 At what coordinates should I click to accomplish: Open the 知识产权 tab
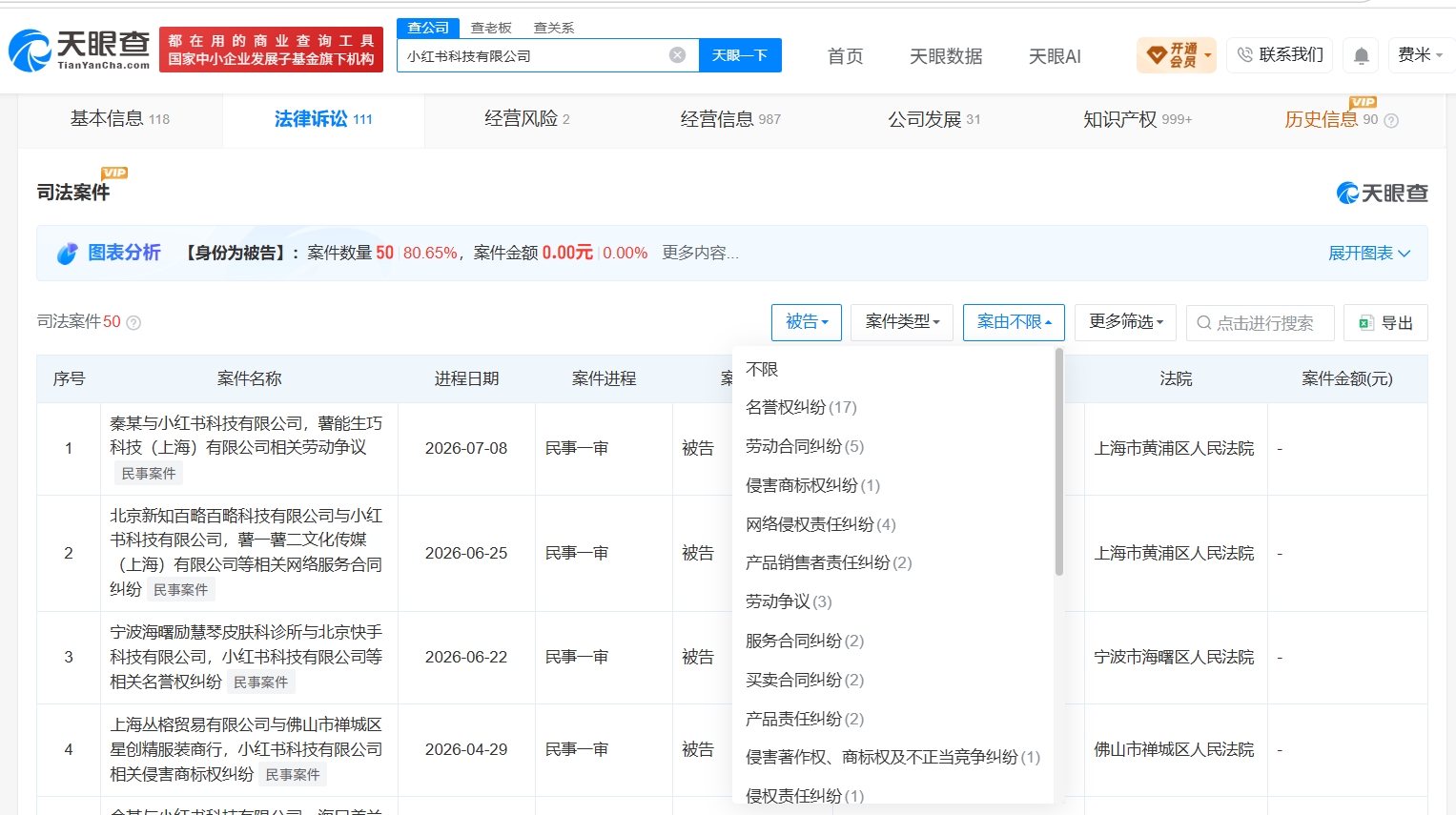pos(1138,119)
